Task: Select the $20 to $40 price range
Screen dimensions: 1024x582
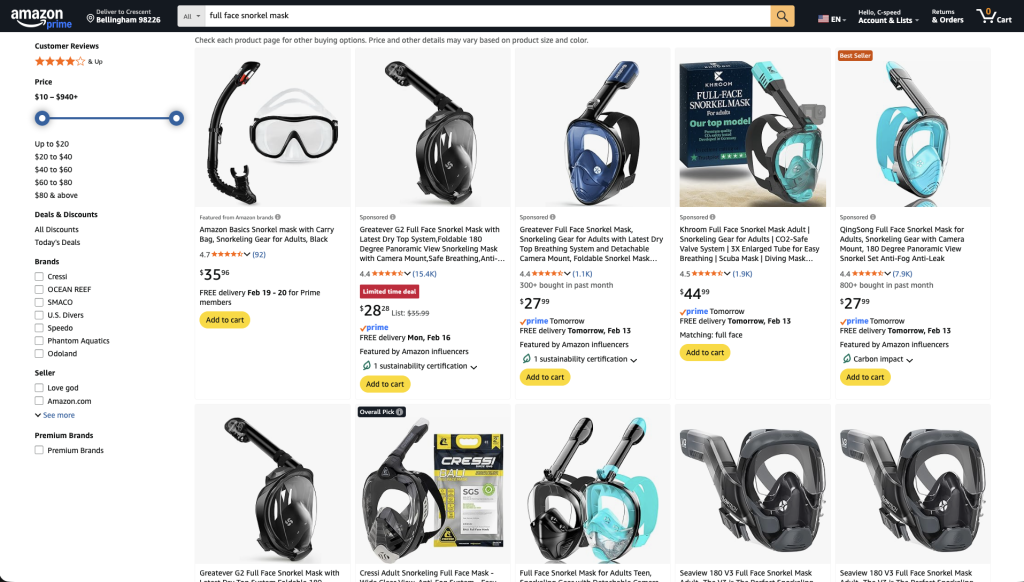Action: [x=54, y=157]
